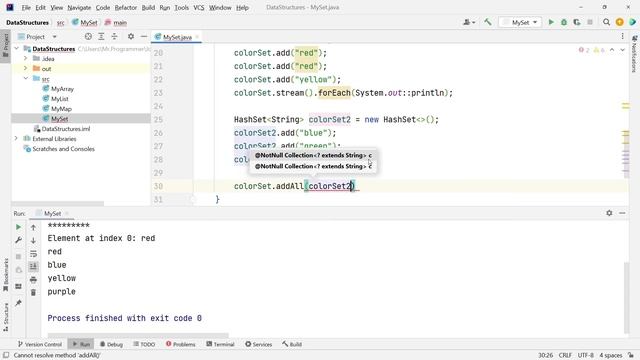The image size is (640, 360).
Task: Expand the .idea folder
Action: point(26,59)
